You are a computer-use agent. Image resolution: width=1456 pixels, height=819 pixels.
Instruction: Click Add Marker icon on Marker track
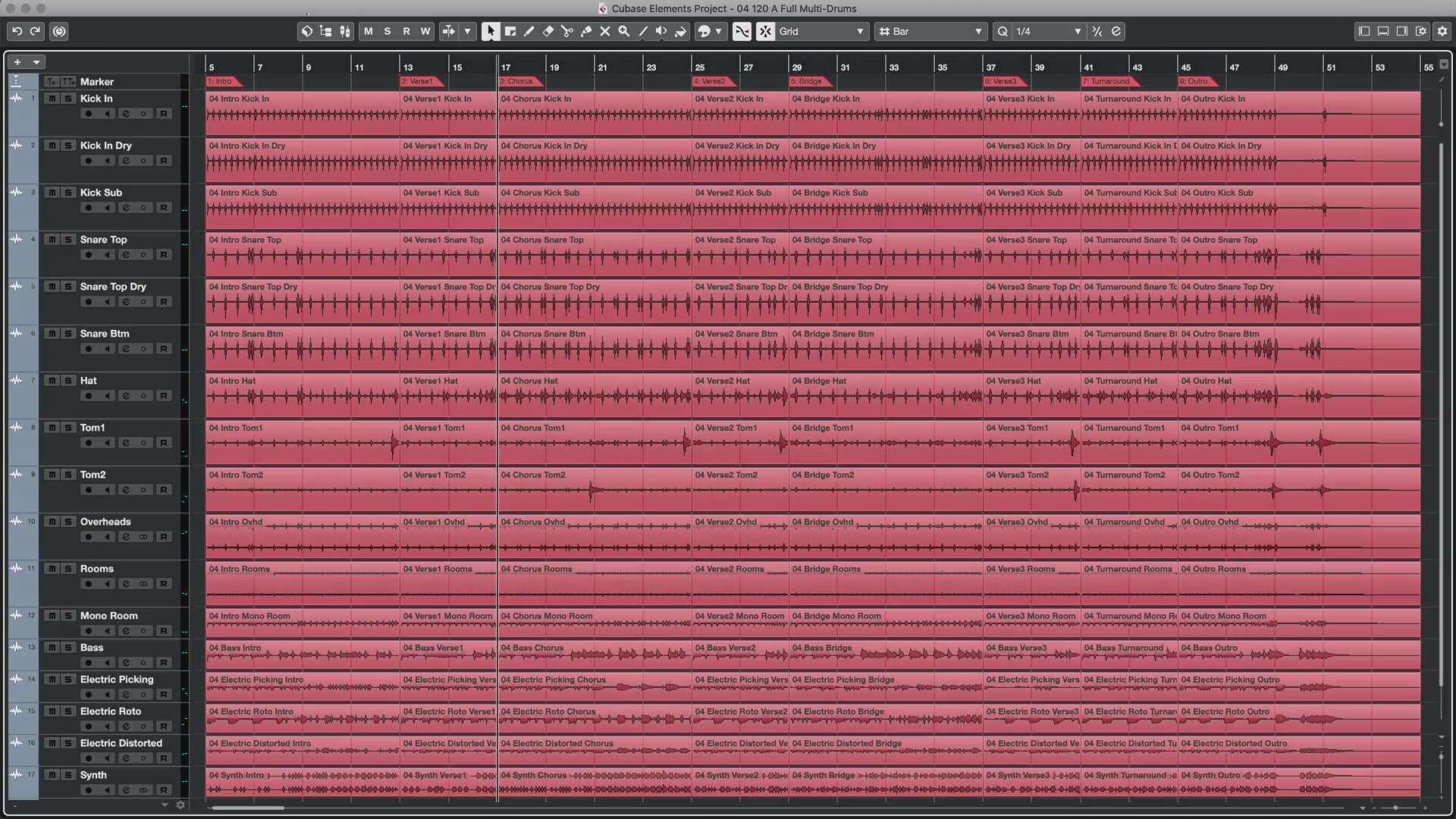[51, 81]
